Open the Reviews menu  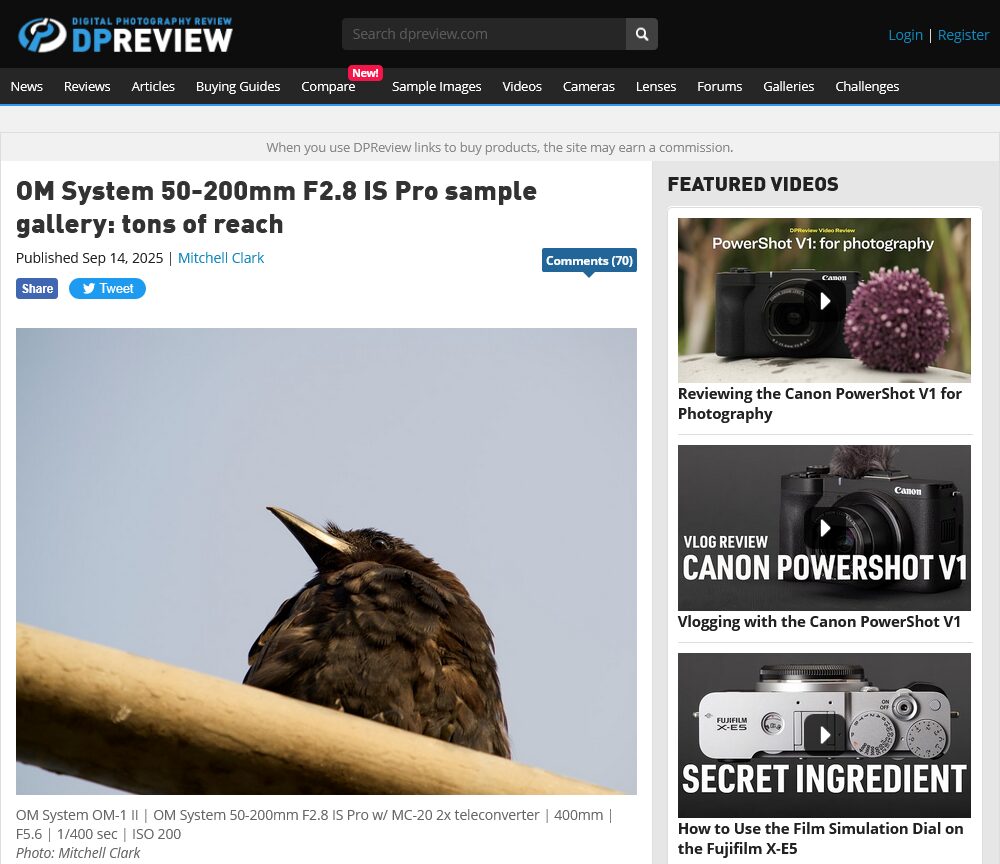(87, 86)
